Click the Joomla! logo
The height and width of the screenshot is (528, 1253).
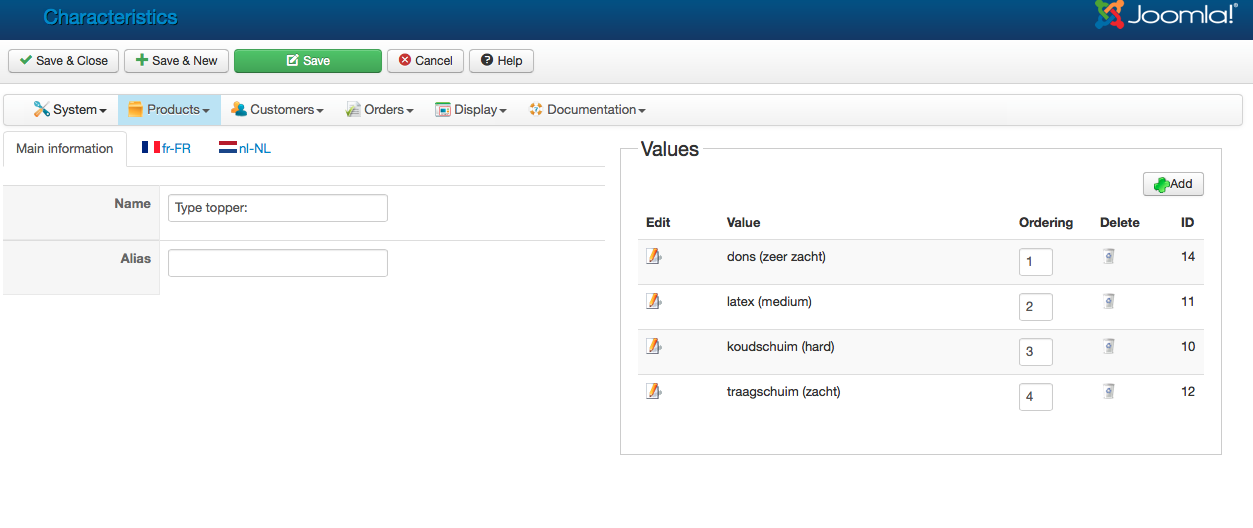pyautogui.click(x=1166, y=15)
